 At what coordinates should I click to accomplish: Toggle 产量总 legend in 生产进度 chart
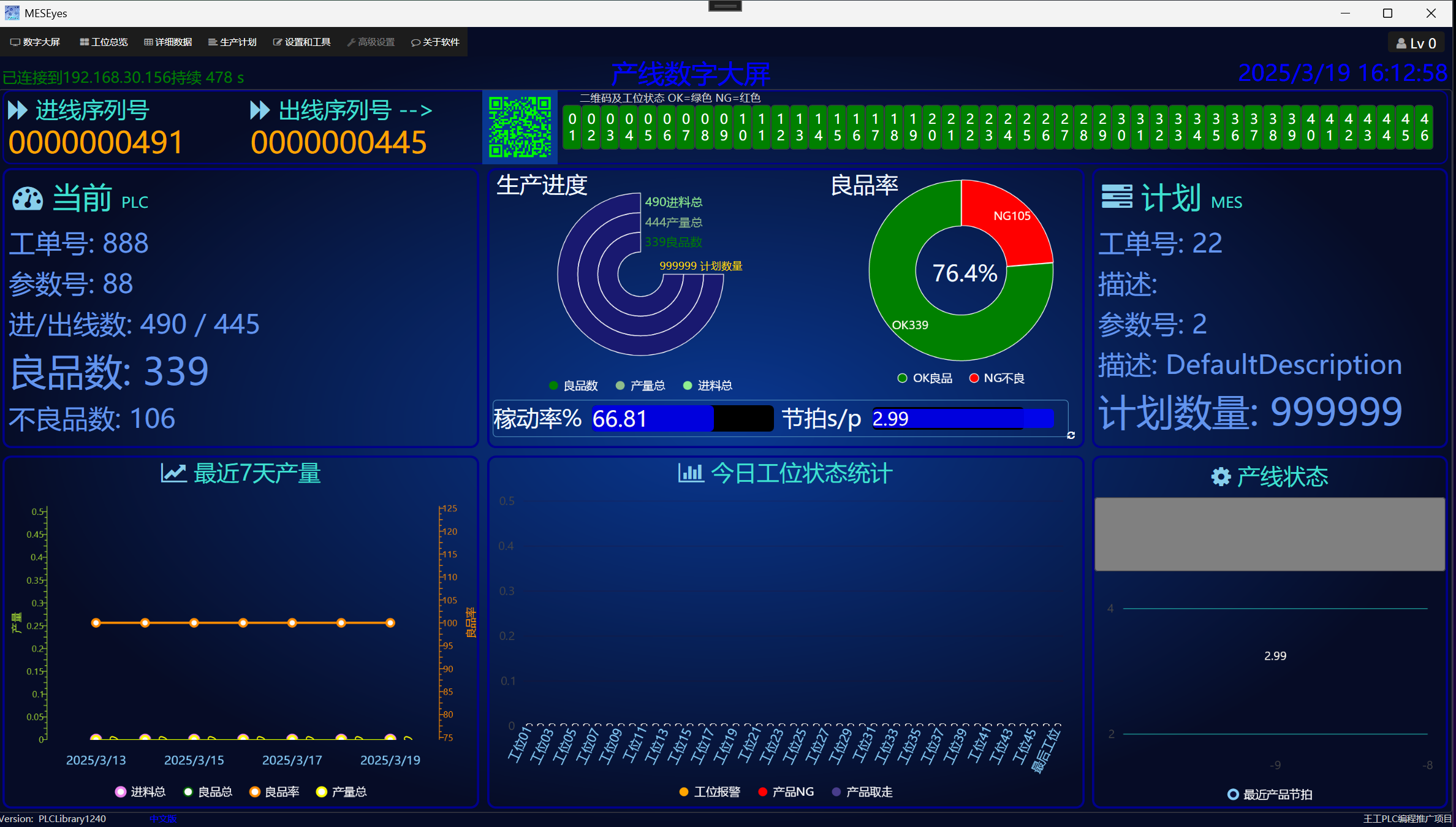pyautogui.click(x=640, y=386)
